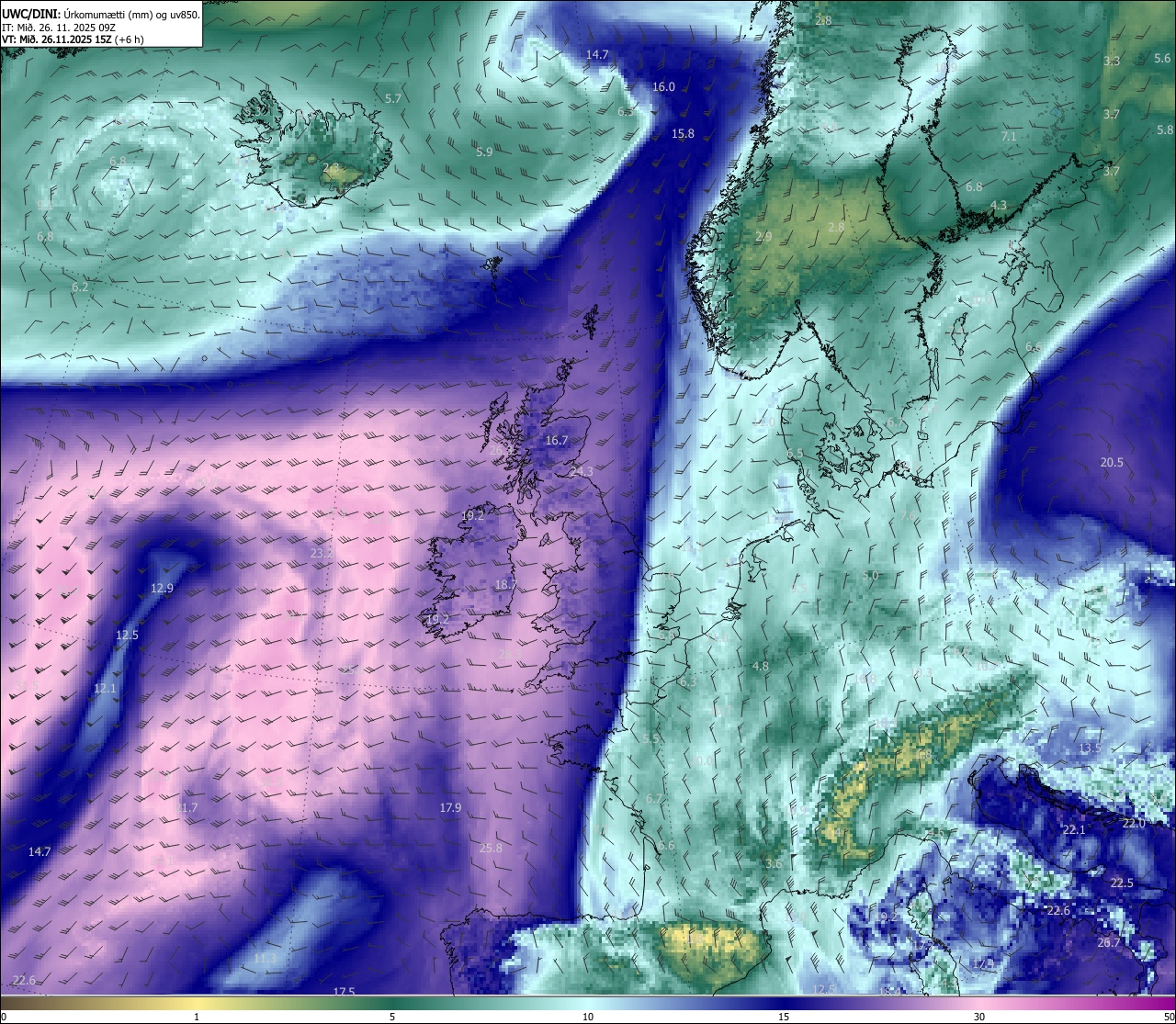Viewport: 1176px width, 1024px height.
Task: Click the map value 17.9
Action: [450, 807]
